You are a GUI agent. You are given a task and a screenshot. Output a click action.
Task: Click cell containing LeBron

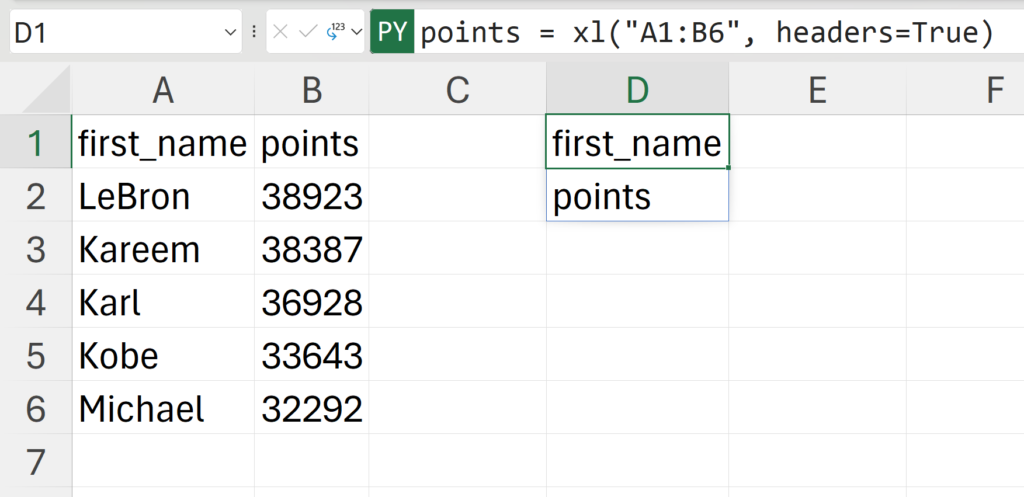(x=163, y=196)
